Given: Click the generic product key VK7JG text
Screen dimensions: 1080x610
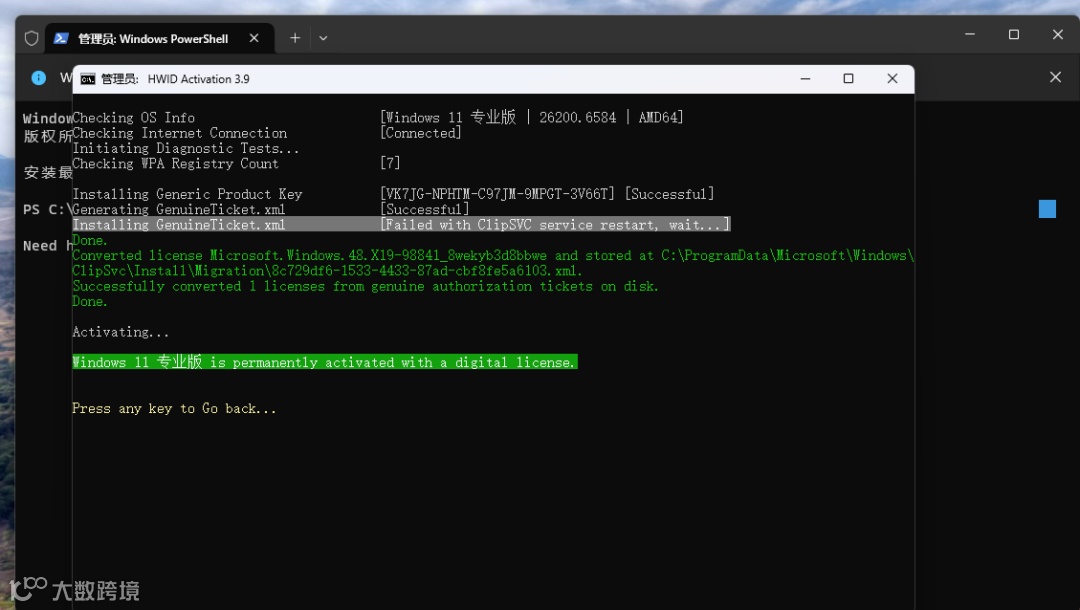Looking at the screenshot, I should tap(497, 194).
